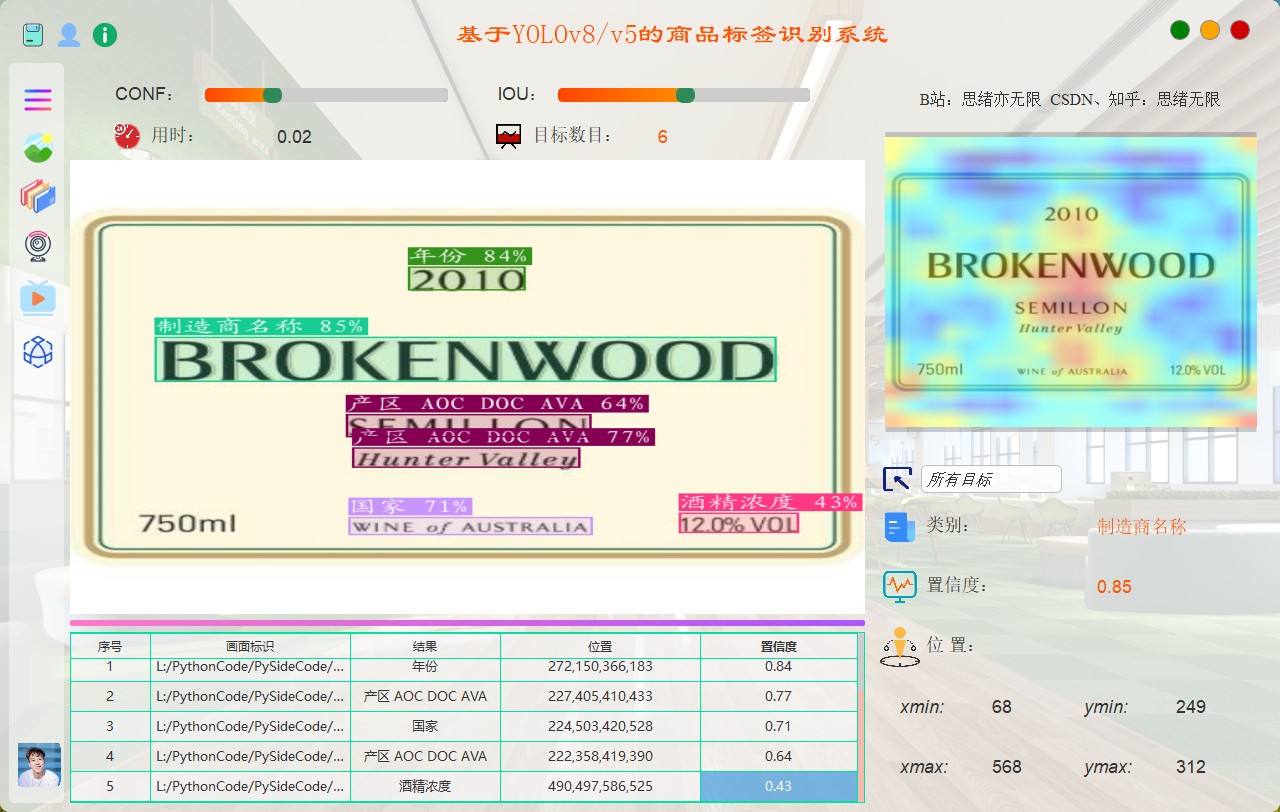Click the 制造商名称 category value text
This screenshot has height=812, width=1280.
(1142, 526)
